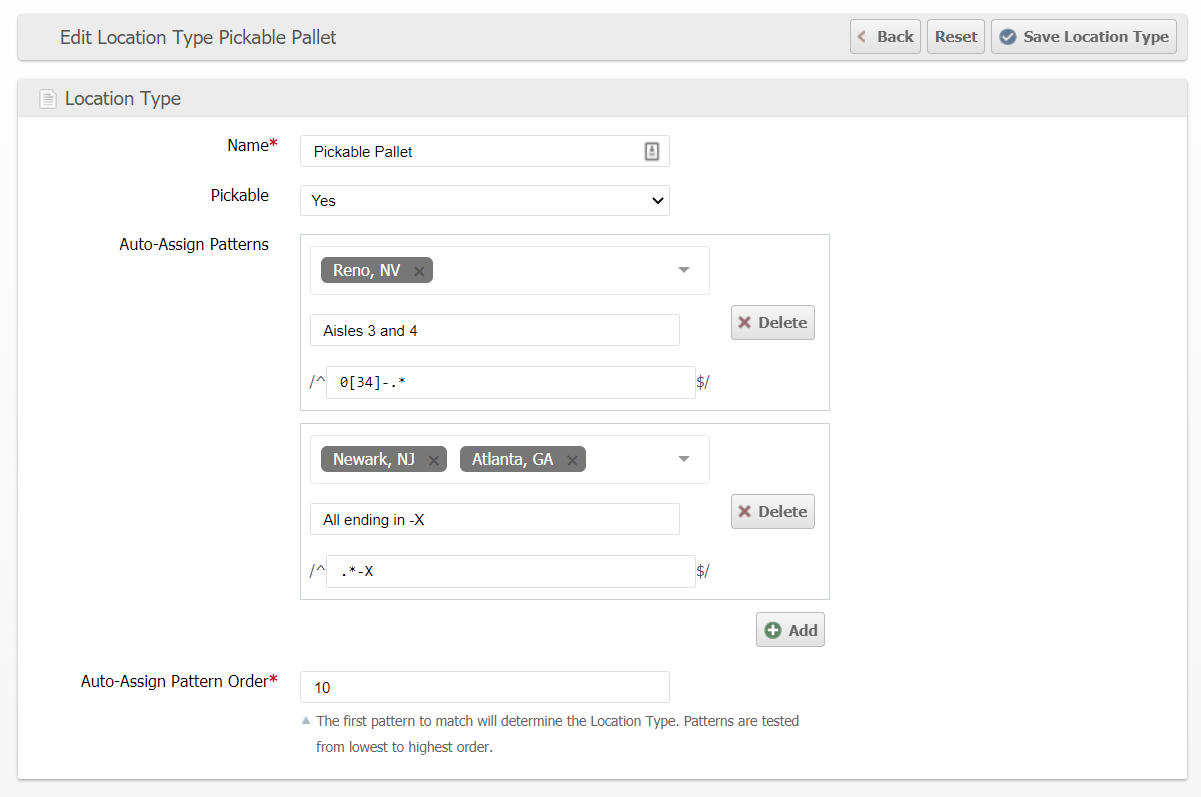This screenshot has width=1201, height=797.
Task: Click the contact card icon in Name field
Action: click(651, 151)
